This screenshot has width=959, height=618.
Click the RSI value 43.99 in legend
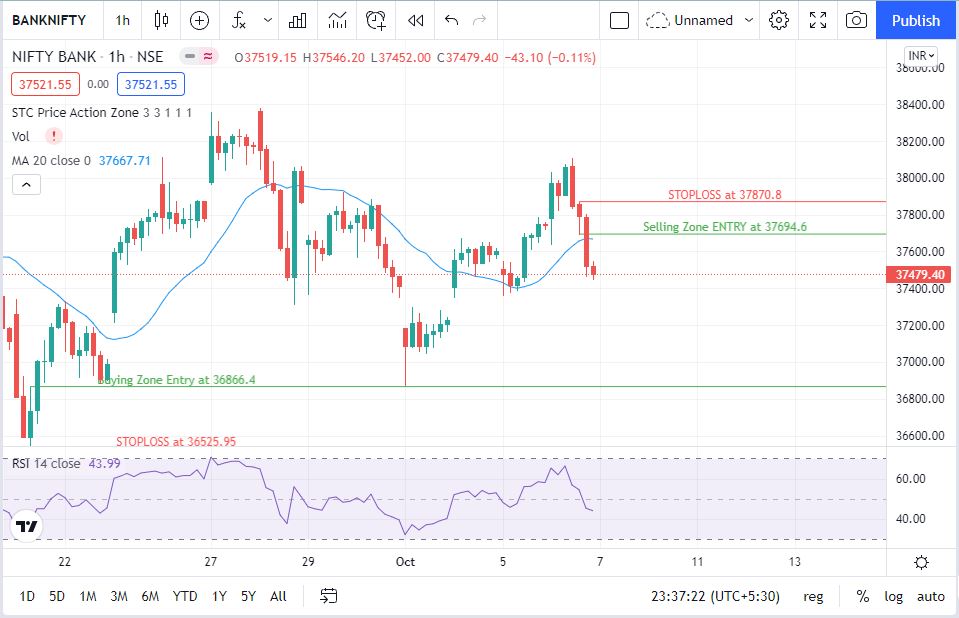[x=105, y=464]
